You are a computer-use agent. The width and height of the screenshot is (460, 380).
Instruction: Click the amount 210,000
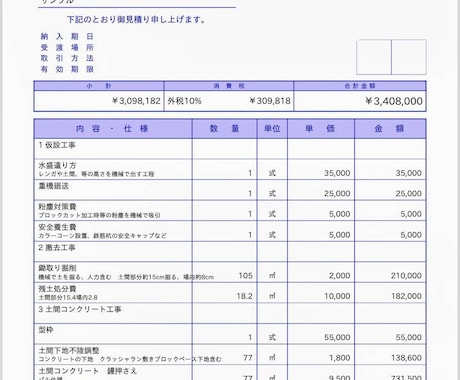coord(406,276)
